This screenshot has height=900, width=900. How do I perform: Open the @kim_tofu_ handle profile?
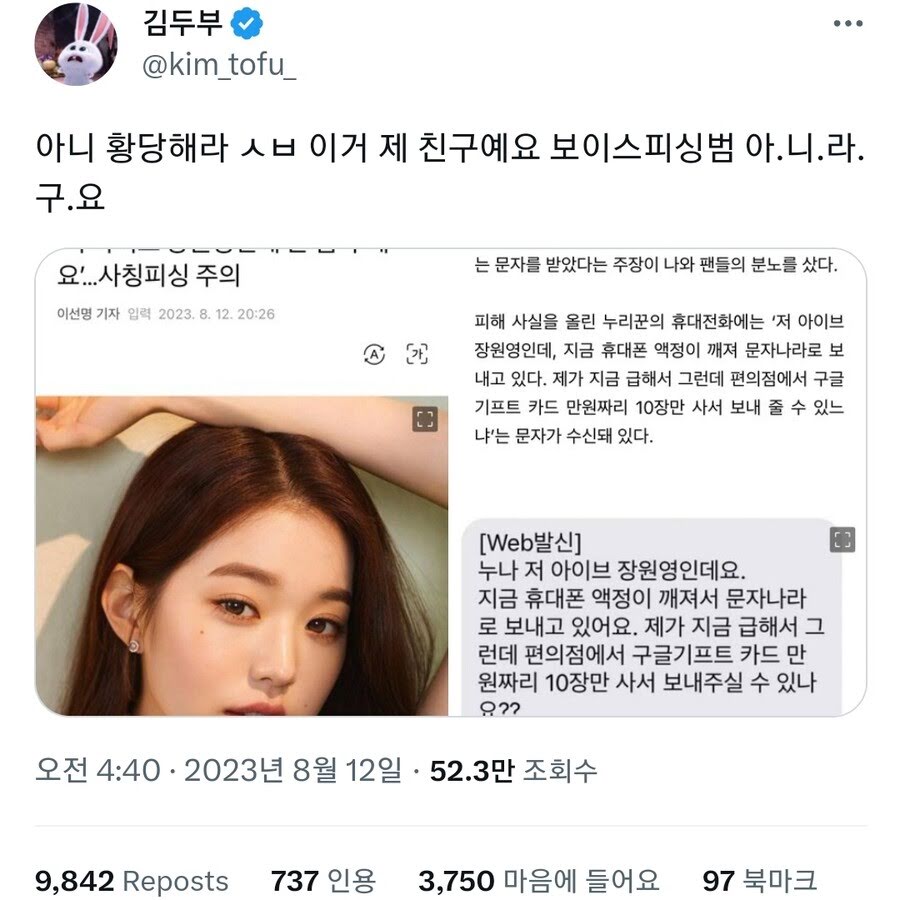pyautogui.click(x=219, y=64)
